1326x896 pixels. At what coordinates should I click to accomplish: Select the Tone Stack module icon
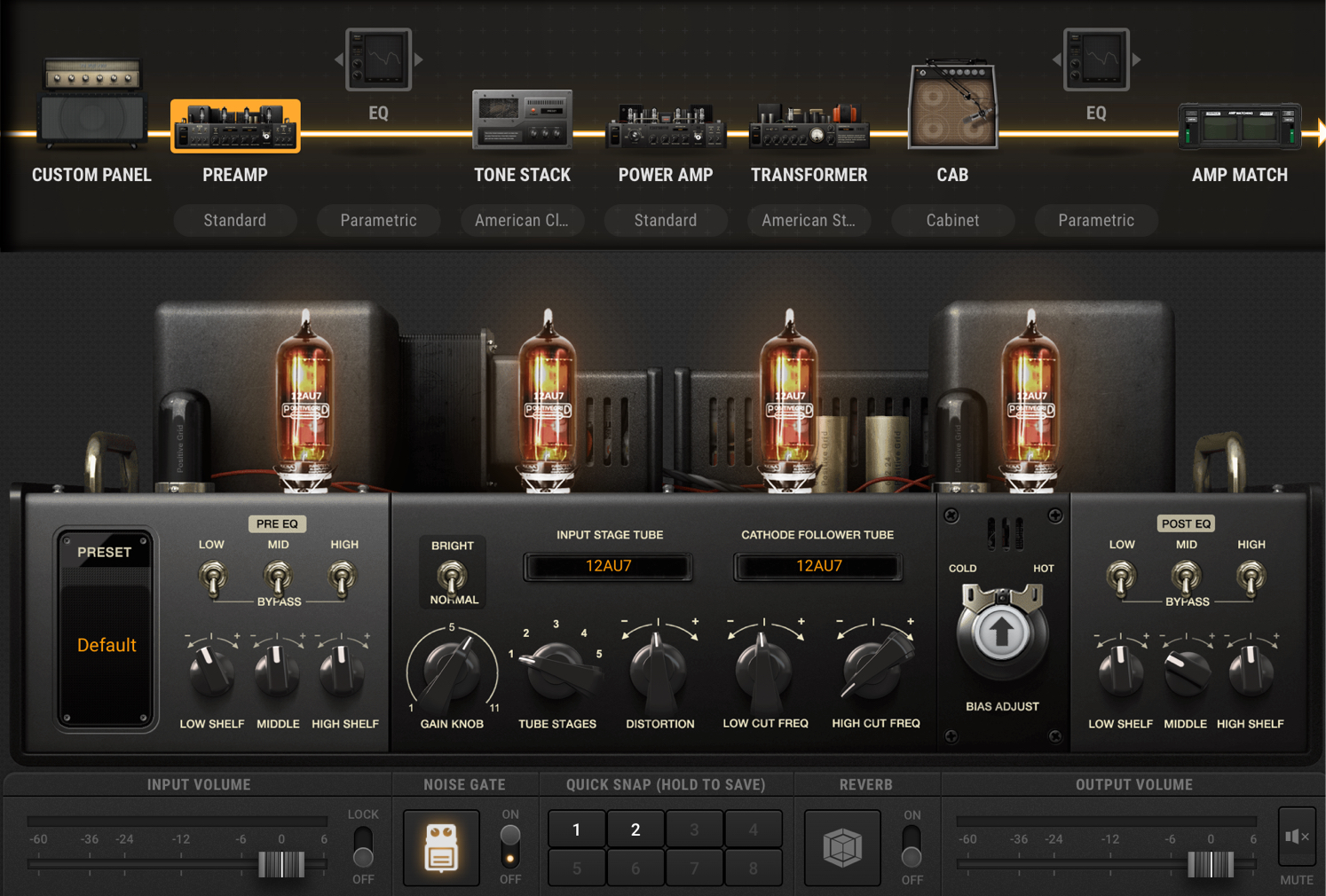coord(522,119)
